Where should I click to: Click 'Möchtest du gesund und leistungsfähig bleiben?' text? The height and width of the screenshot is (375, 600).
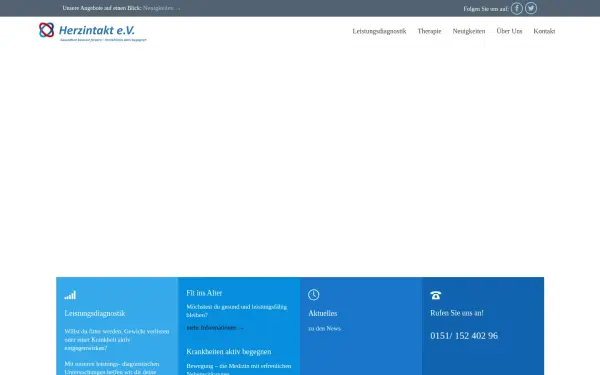[x=236, y=311]
